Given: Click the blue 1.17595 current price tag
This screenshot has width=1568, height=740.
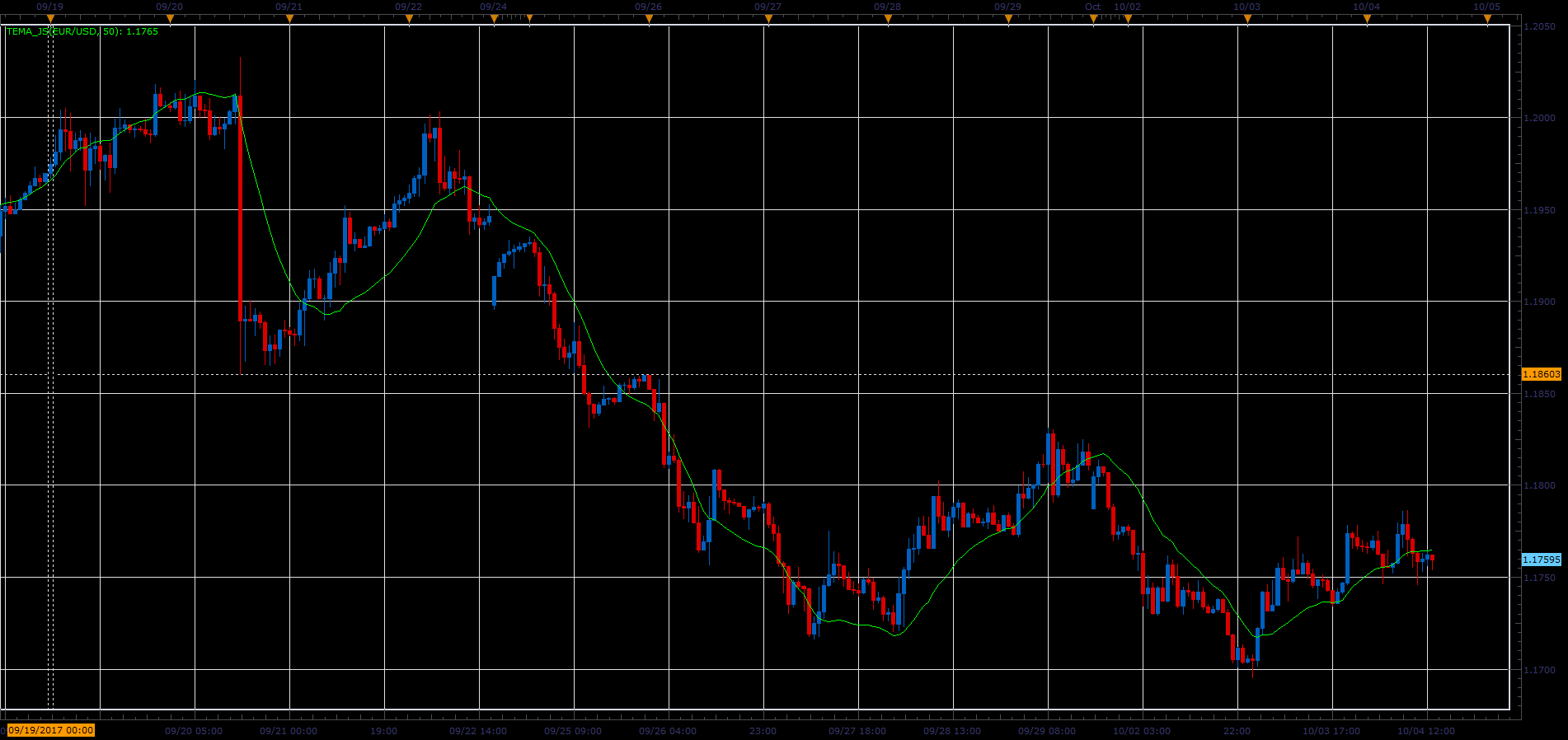Looking at the screenshot, I should click(1541, 560).
